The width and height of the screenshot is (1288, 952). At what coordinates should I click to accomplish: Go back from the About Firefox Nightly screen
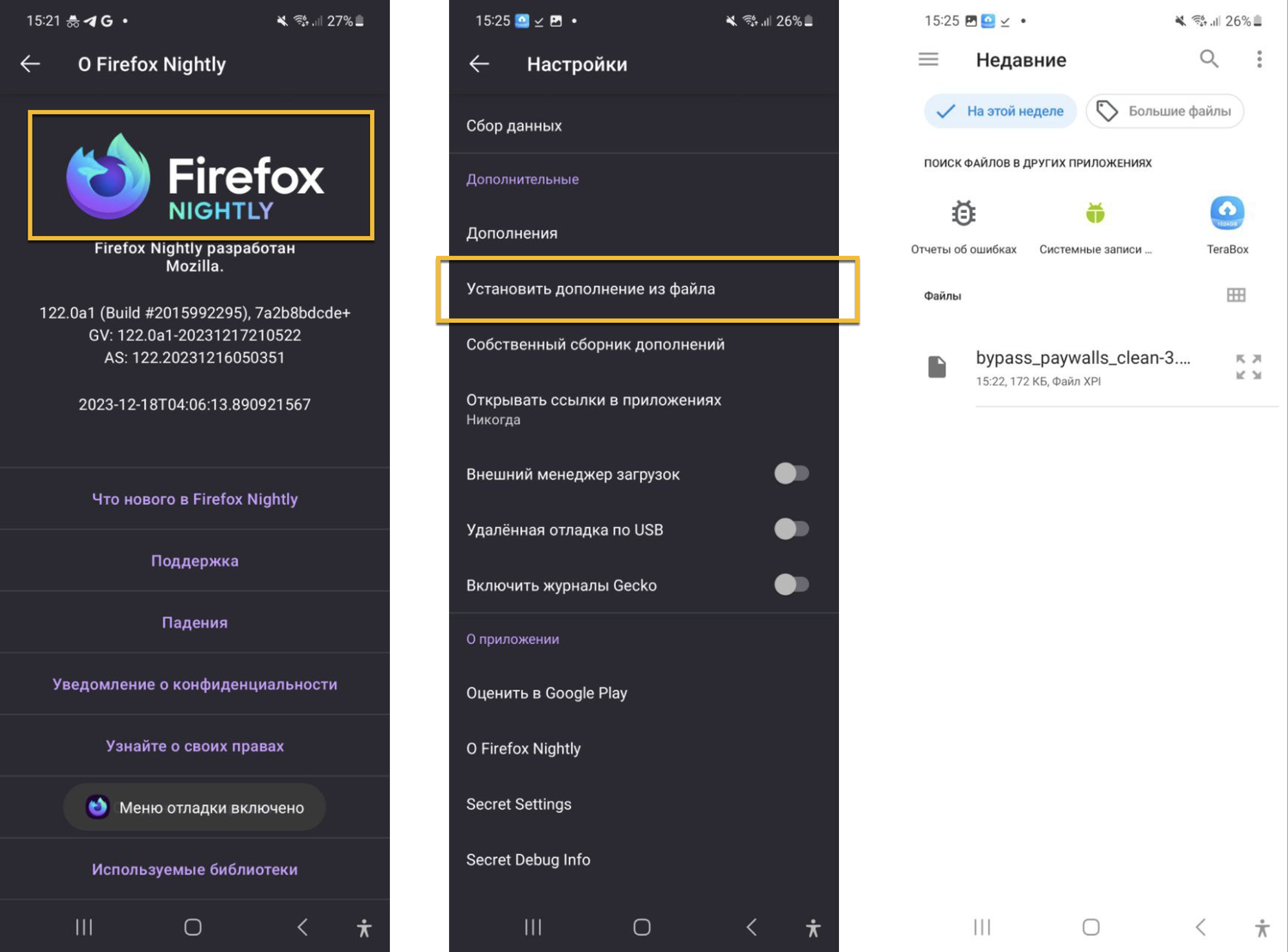tap(31, 64)
